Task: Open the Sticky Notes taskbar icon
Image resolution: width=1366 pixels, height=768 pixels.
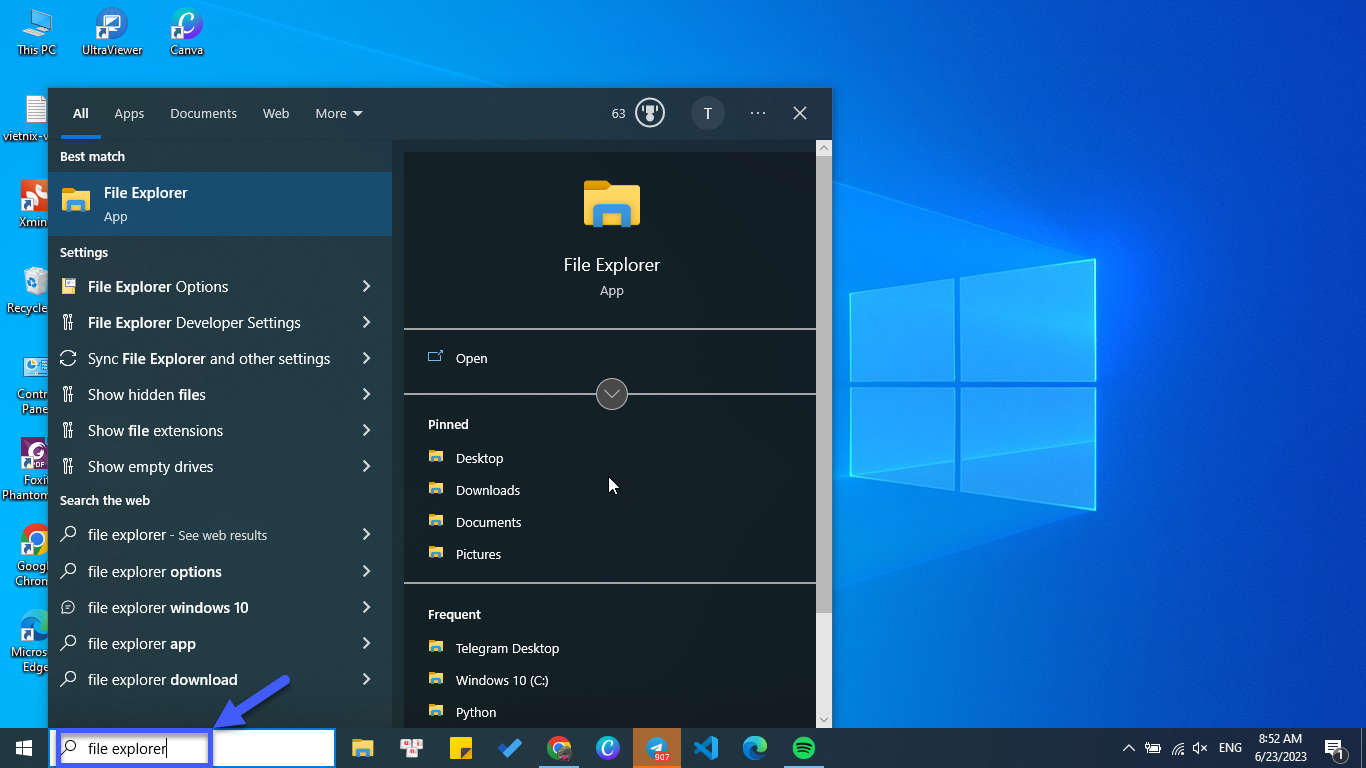Action: pos(461,748)
